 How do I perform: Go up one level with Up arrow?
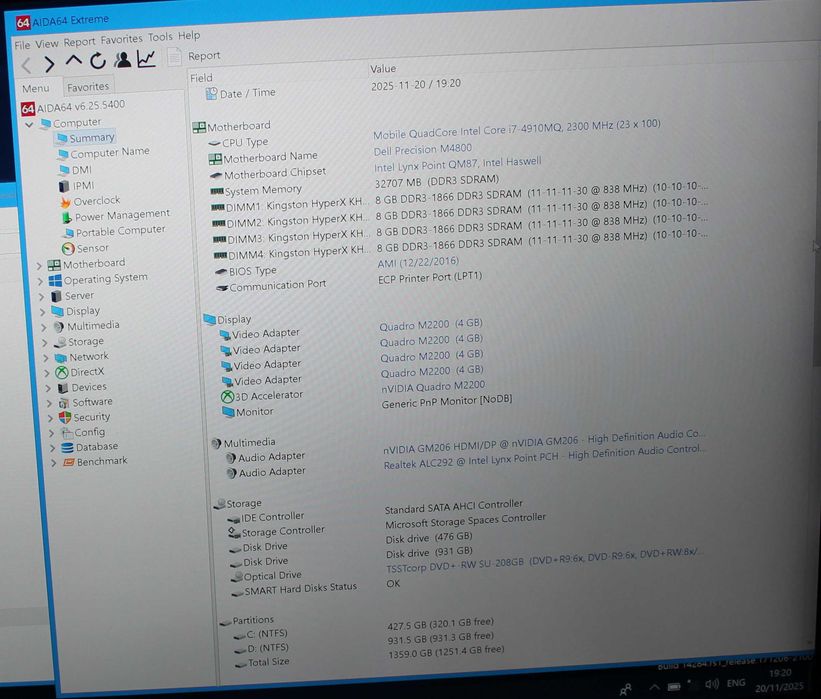(74, 62)
